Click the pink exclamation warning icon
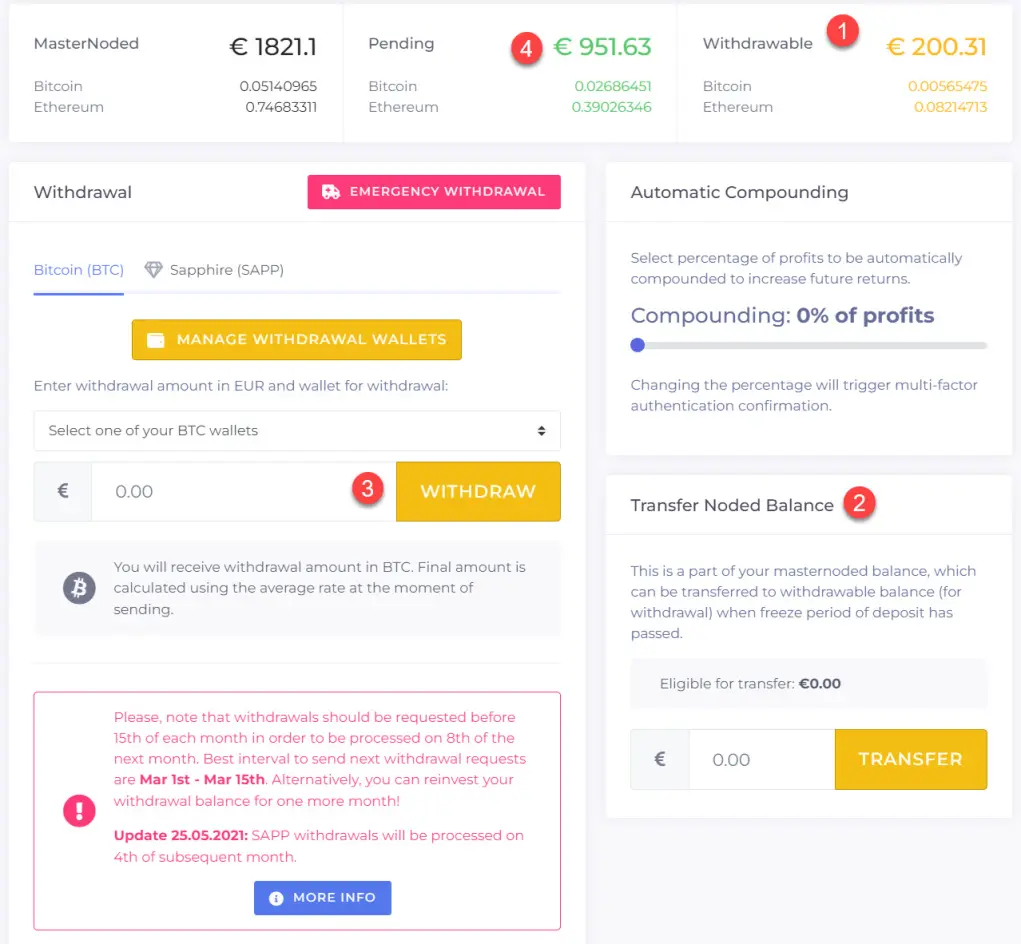 [x=79, y=811]
